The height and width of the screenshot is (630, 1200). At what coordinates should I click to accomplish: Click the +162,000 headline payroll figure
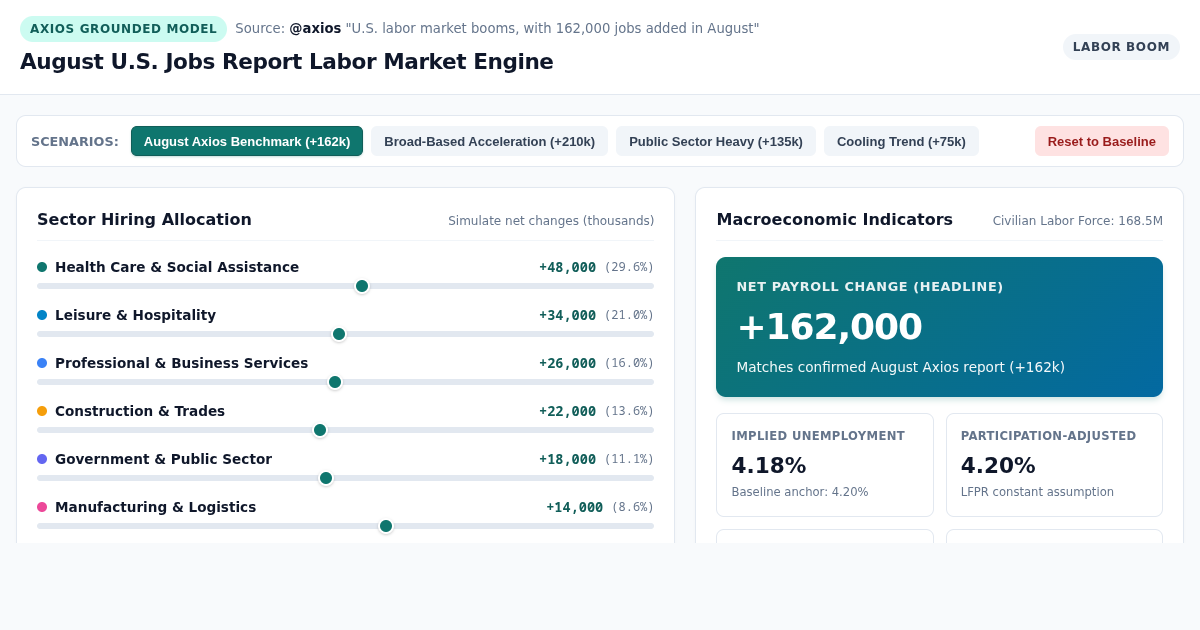[x=829, y=327]
